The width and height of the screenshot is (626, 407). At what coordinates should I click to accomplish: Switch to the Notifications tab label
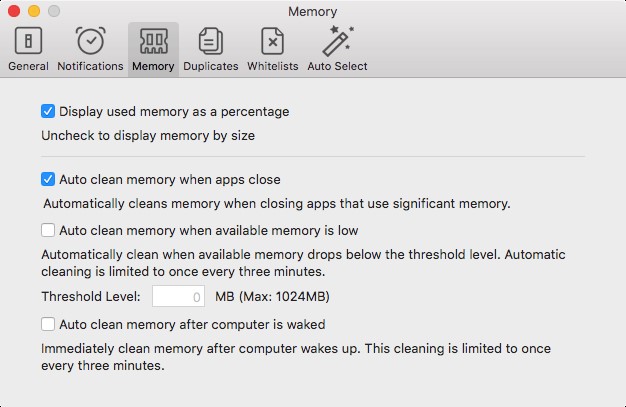pyautogui.click(x=90, y=67)
